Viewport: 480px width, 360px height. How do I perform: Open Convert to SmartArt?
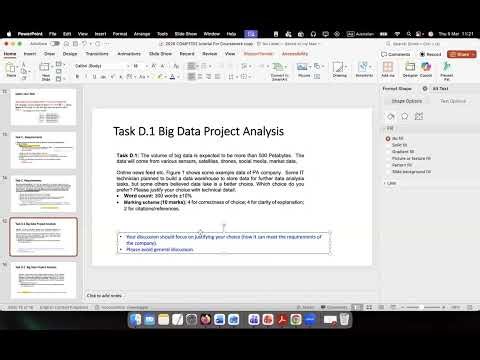coord(279,71)
